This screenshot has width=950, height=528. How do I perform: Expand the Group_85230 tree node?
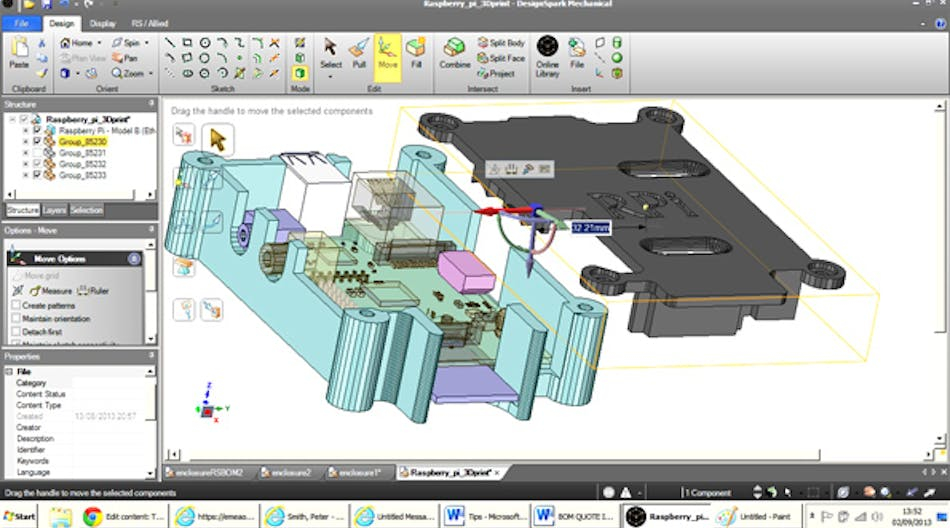click(25, 141)
